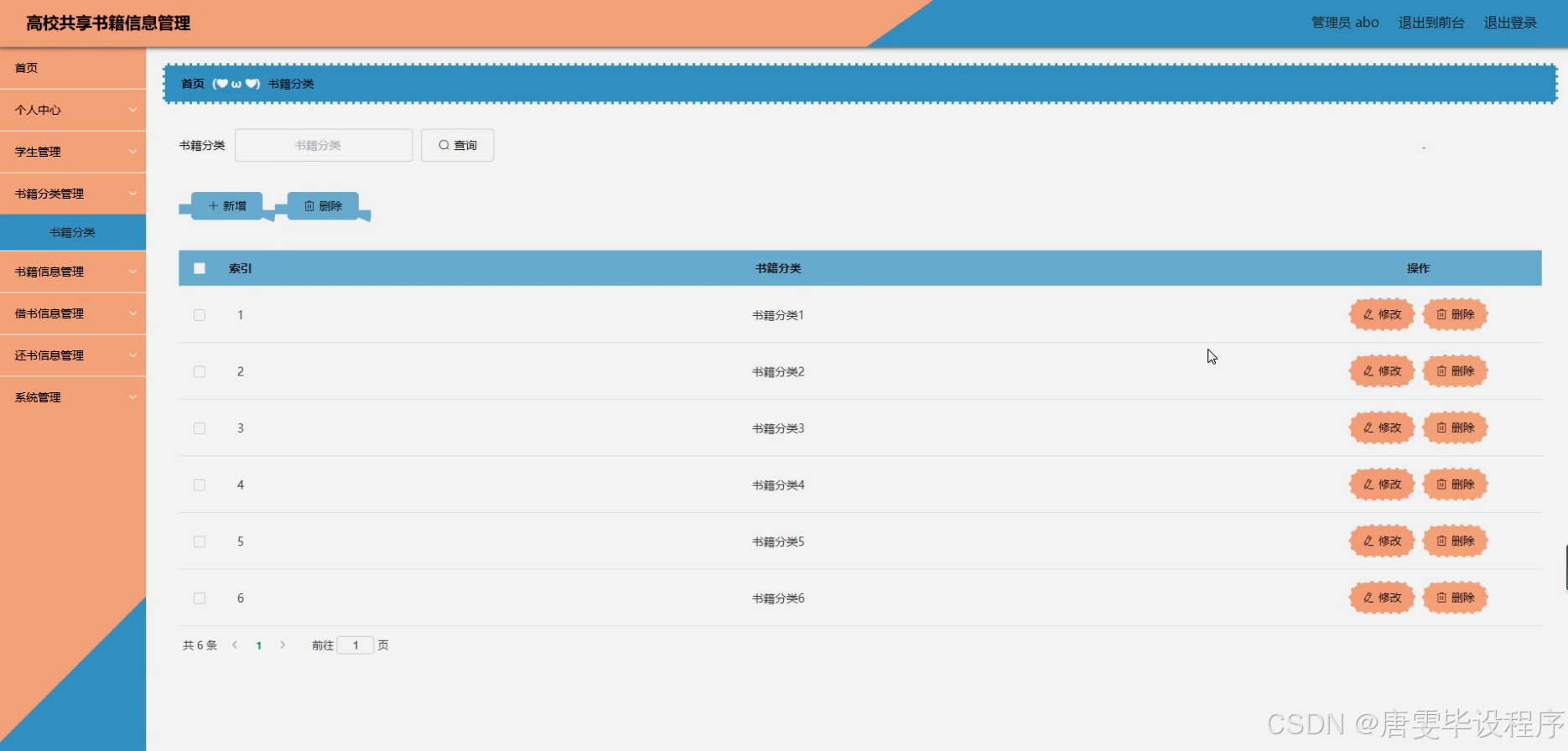Click the 首页 breadcrumb link
The width and height of the screenshot is (1568, 751).
point(193,84)
